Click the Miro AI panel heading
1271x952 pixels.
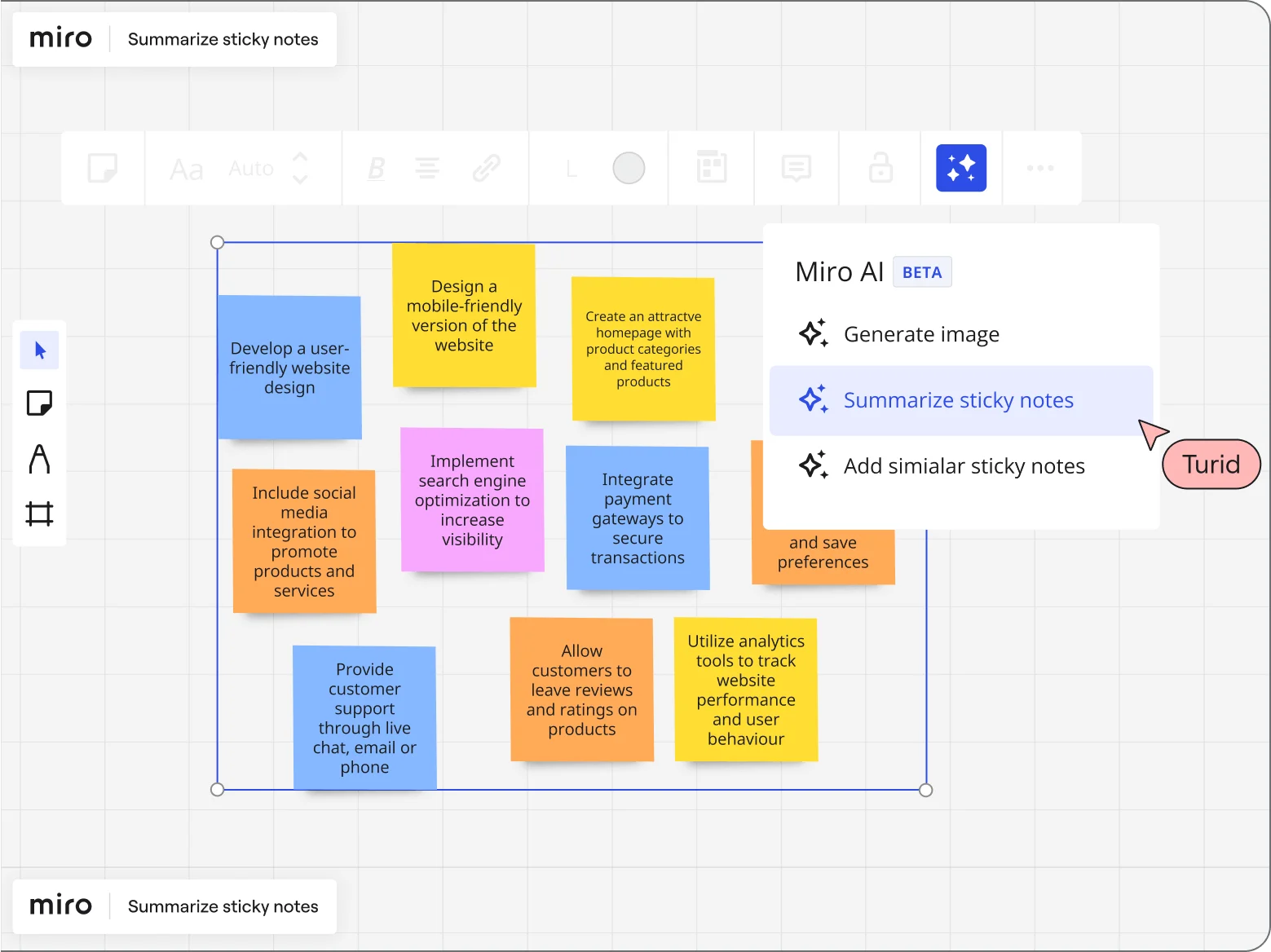(839, 272)
